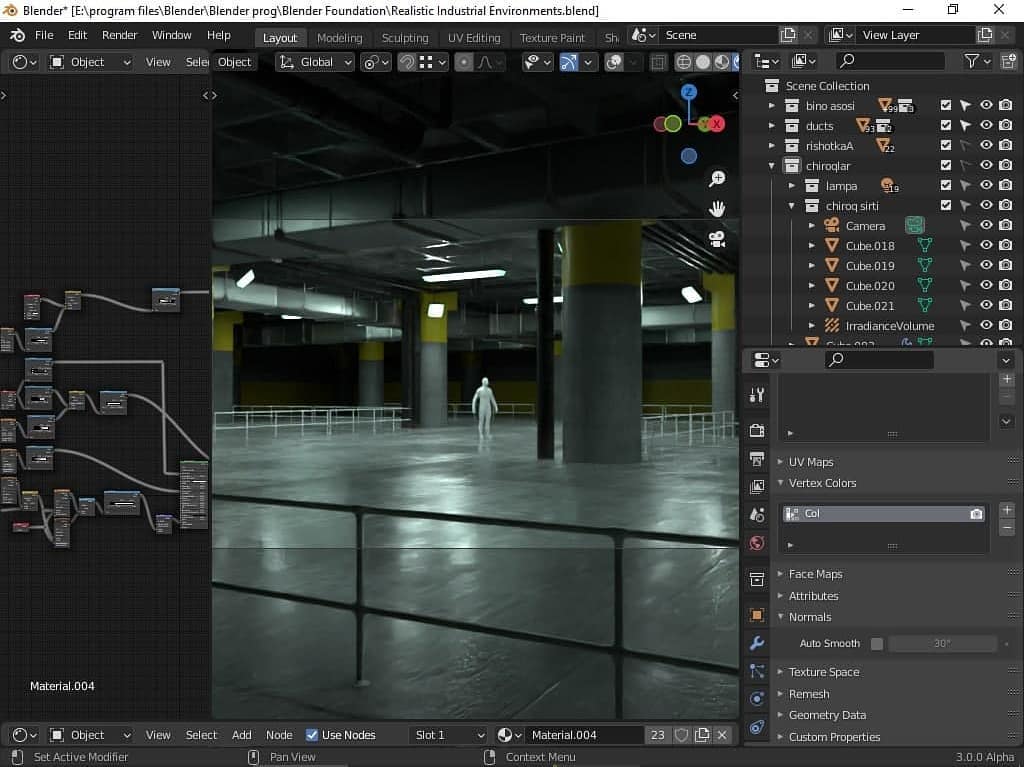Open the Render menu
Image resolution: width=1024 pixels, height=767 pixels.
[120, 35]
